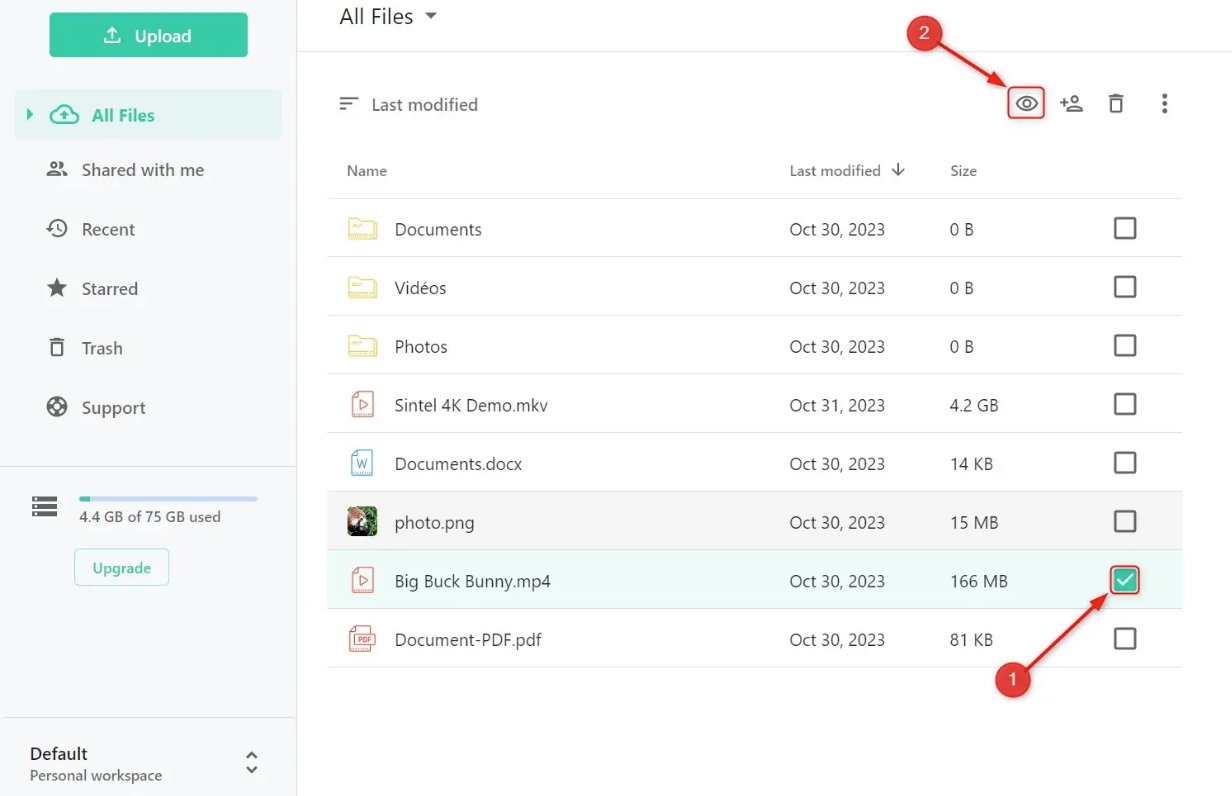
Task: Click the Starred star icon
Action: tap(57, 288)
